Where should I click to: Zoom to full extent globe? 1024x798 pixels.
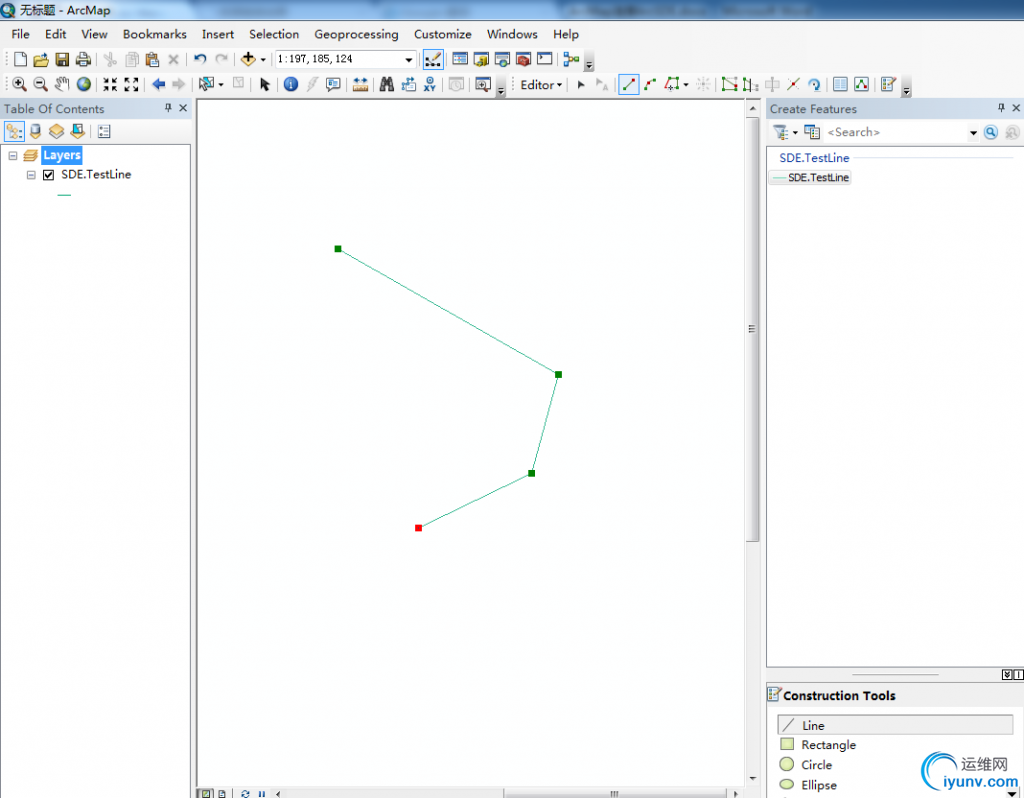tap(84, 84)
